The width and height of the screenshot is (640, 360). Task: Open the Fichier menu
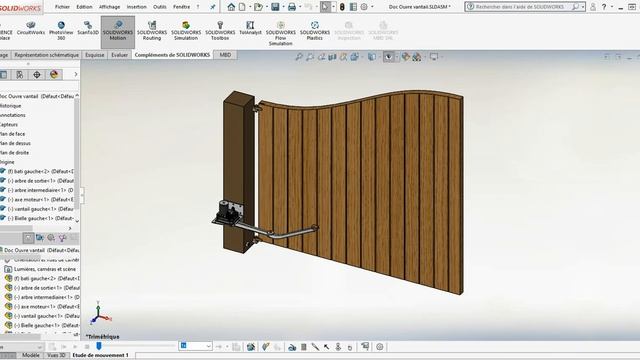[x=62, y=7]
